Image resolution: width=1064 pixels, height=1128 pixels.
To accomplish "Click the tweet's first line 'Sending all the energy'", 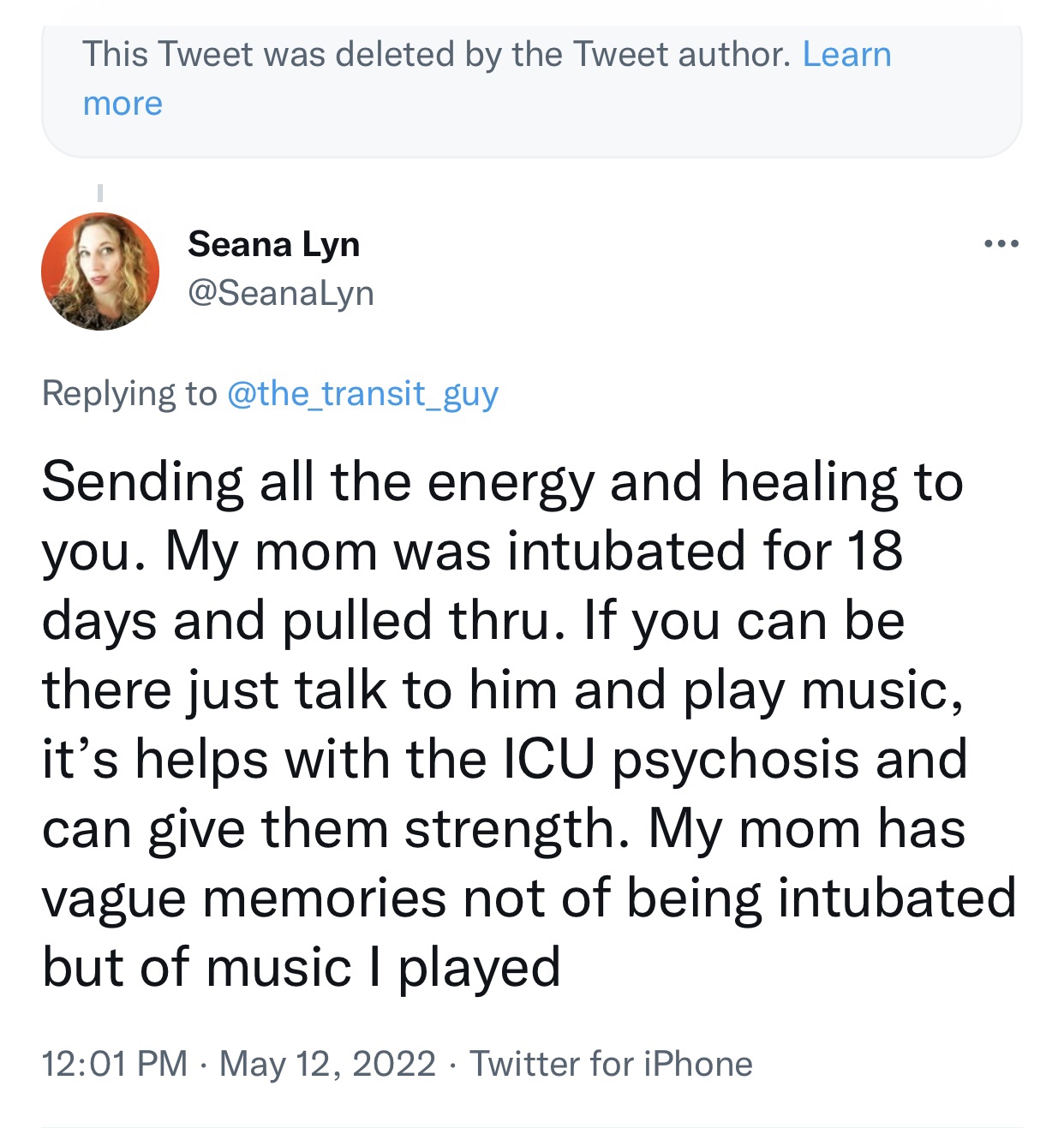I will pos(317,482).
